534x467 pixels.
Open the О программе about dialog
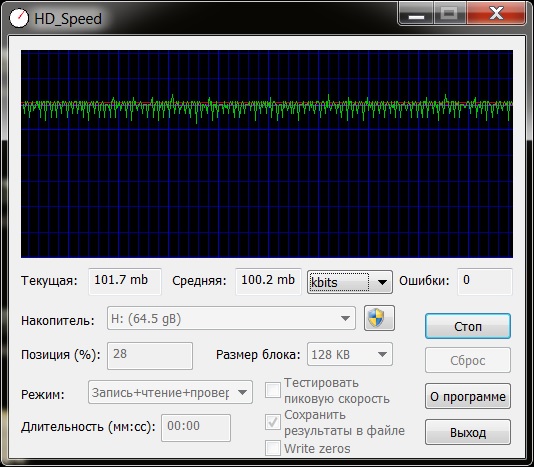[468, 396]
